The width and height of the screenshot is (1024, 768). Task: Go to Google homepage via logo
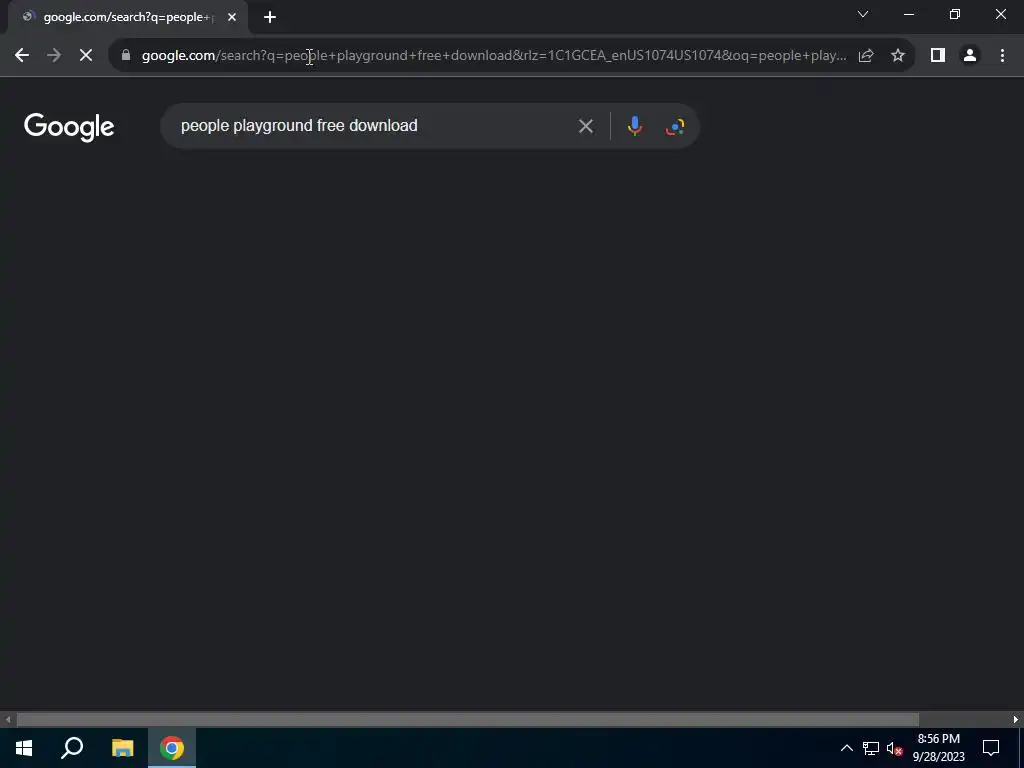(x=69, y=127)
